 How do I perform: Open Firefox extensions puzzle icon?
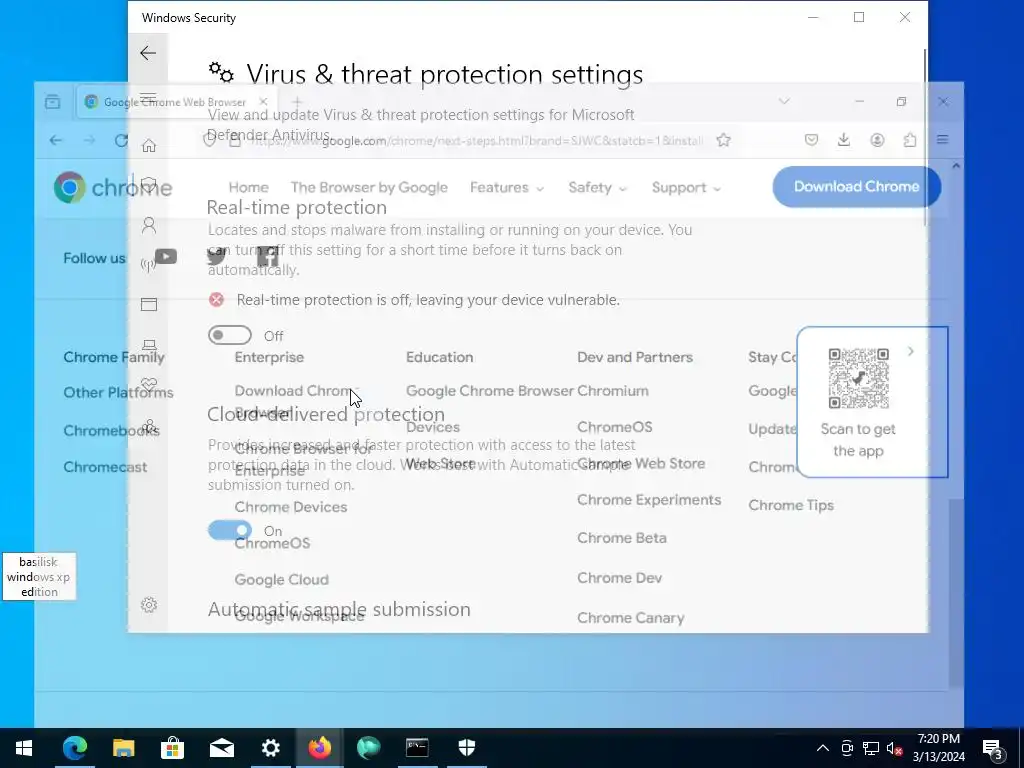pos(910,140)
